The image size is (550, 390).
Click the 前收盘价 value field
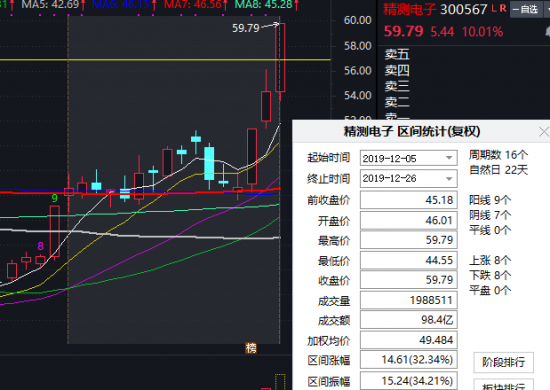tap(409, 200)
